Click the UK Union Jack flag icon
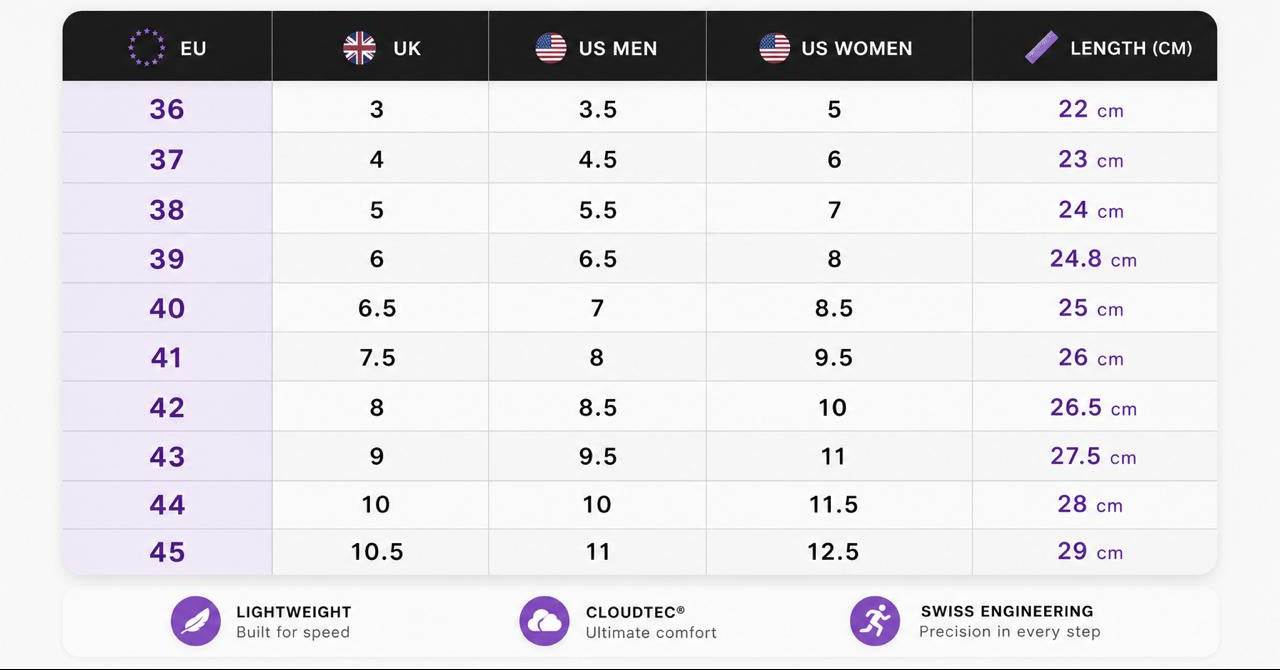The image size is (1280, 670). [x=360, y=47]
